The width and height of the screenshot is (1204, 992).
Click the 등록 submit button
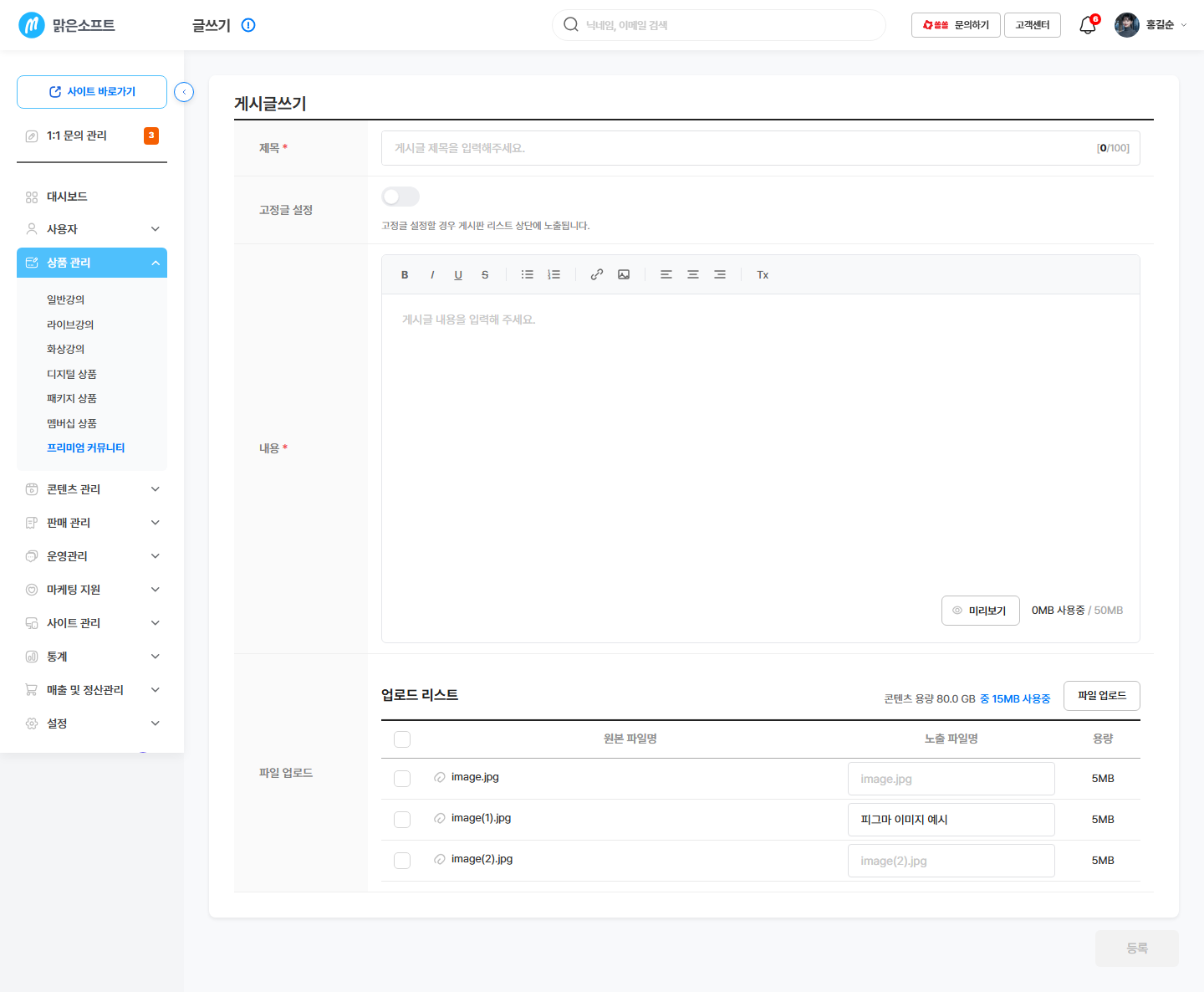[1137, 949]
